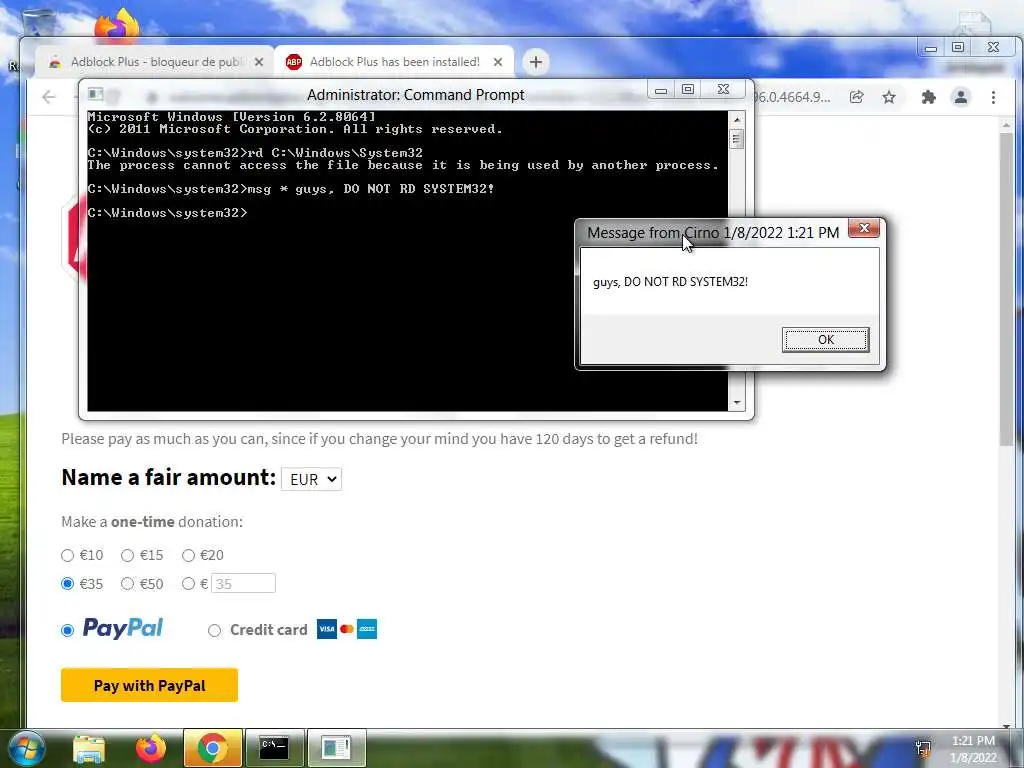The width and height of the screenshot is (1024, 768).
Task: Click the 'guys, DO NOT RD SYSTEM32!' dialog text
Action: (x=670, y=282)
